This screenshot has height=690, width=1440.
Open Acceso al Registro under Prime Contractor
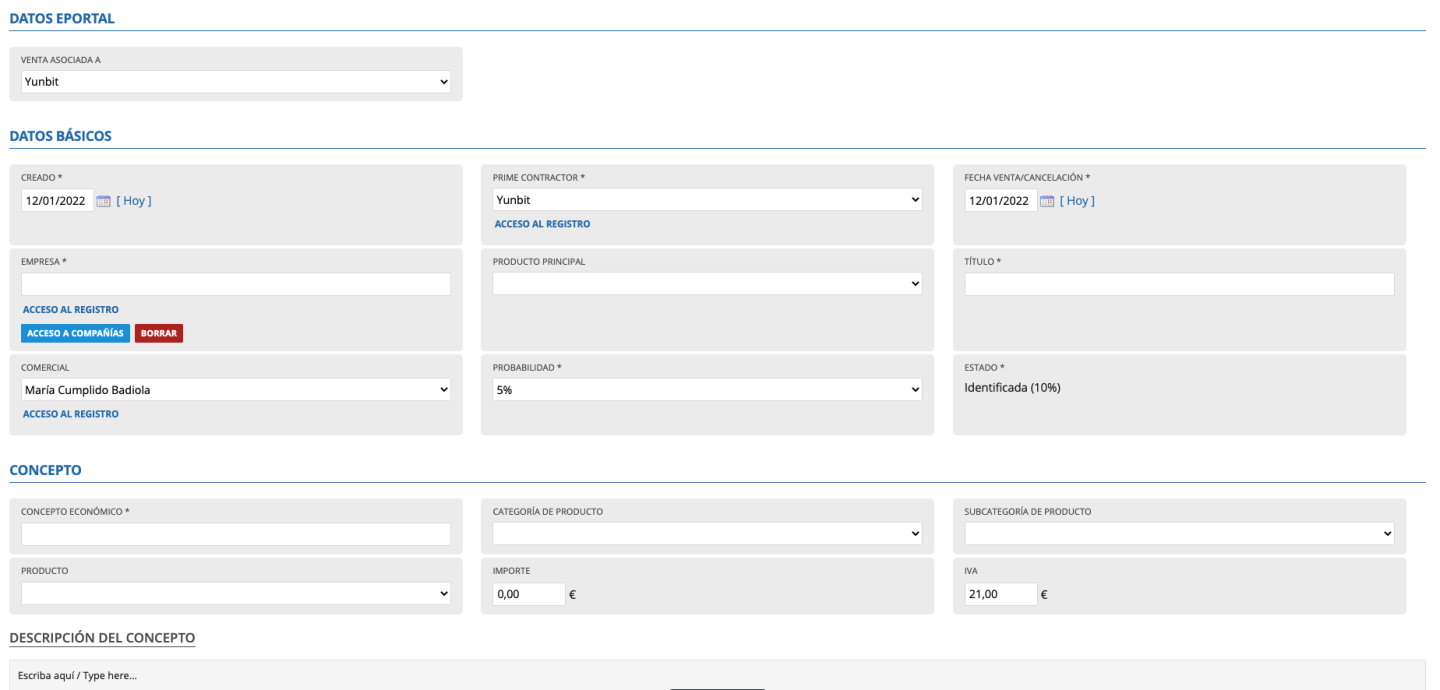click(542, 224)
